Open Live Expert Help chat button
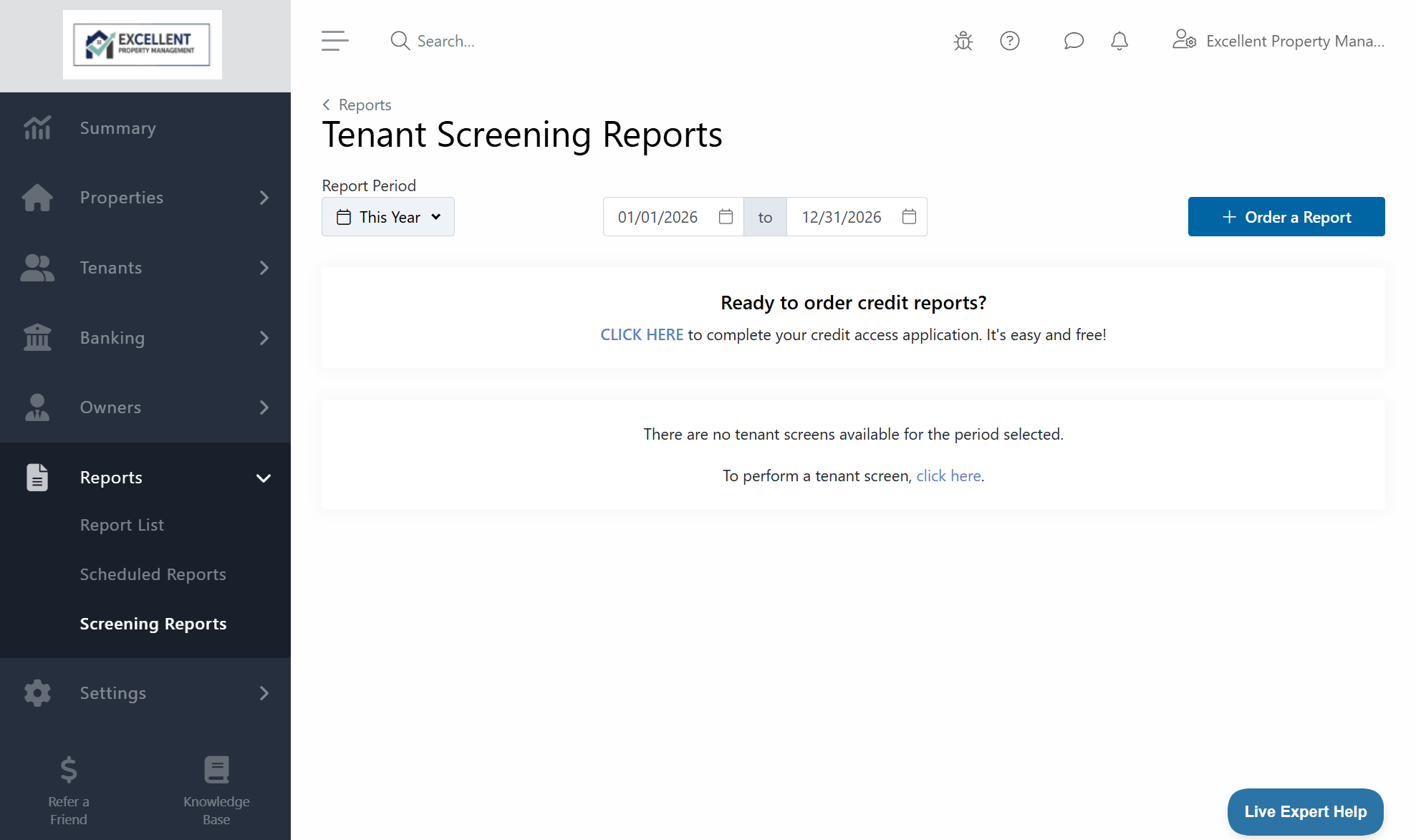This screenshot has width=1416, height=840. point(1305,811)
